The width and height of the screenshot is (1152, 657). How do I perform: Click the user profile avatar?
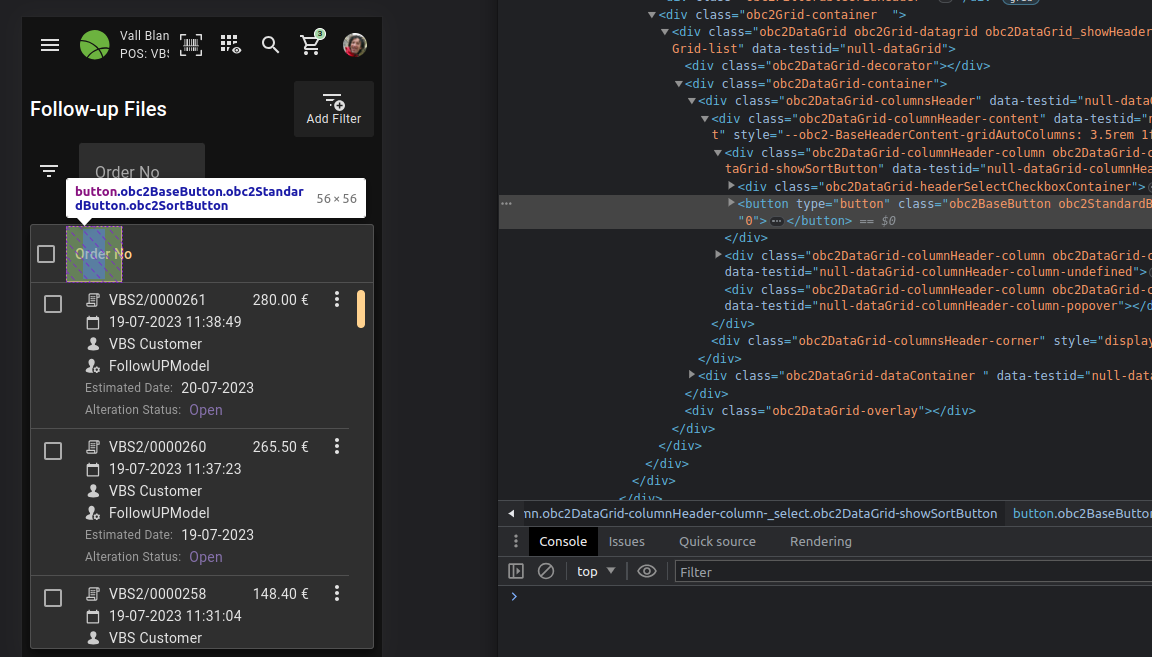(x=355, y=45)
